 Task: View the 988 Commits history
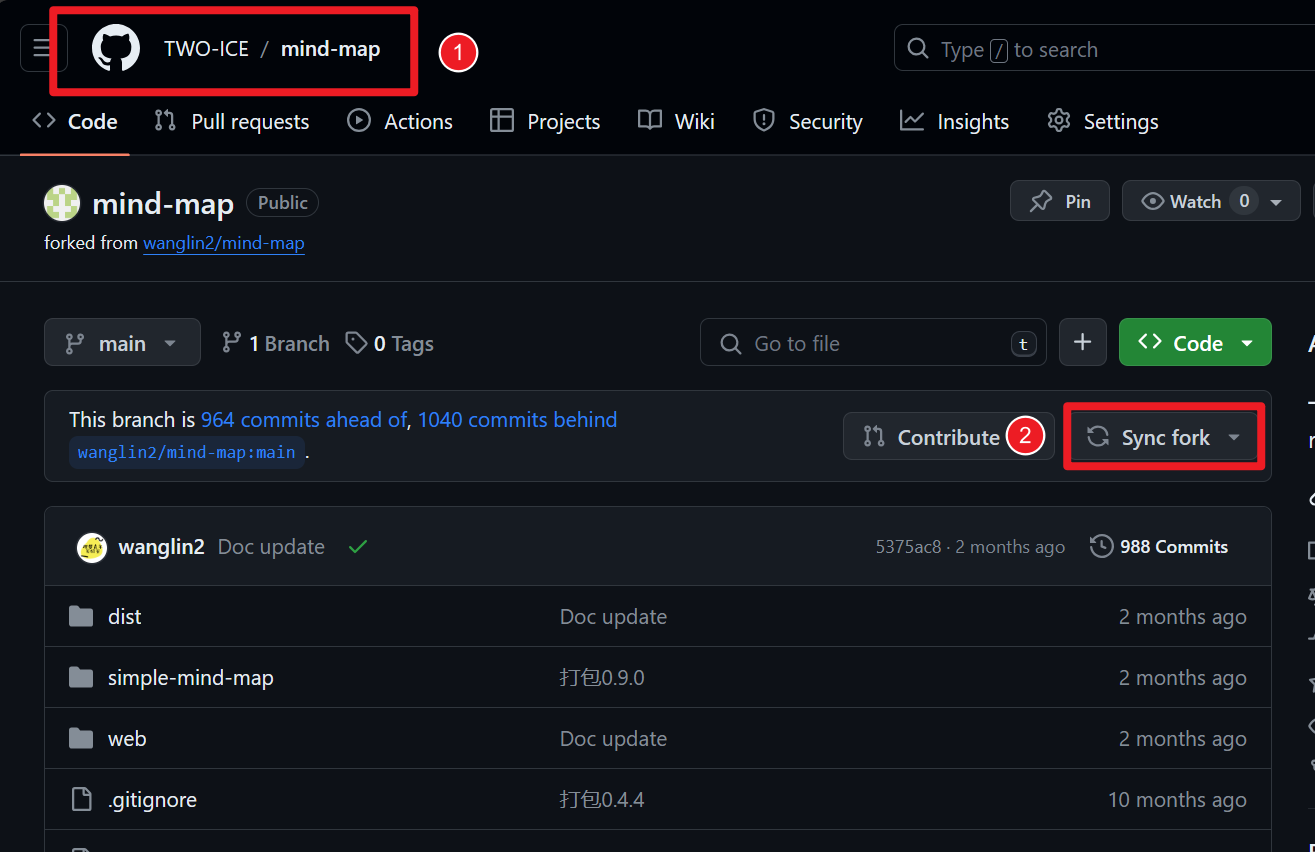click(1159, 547)
